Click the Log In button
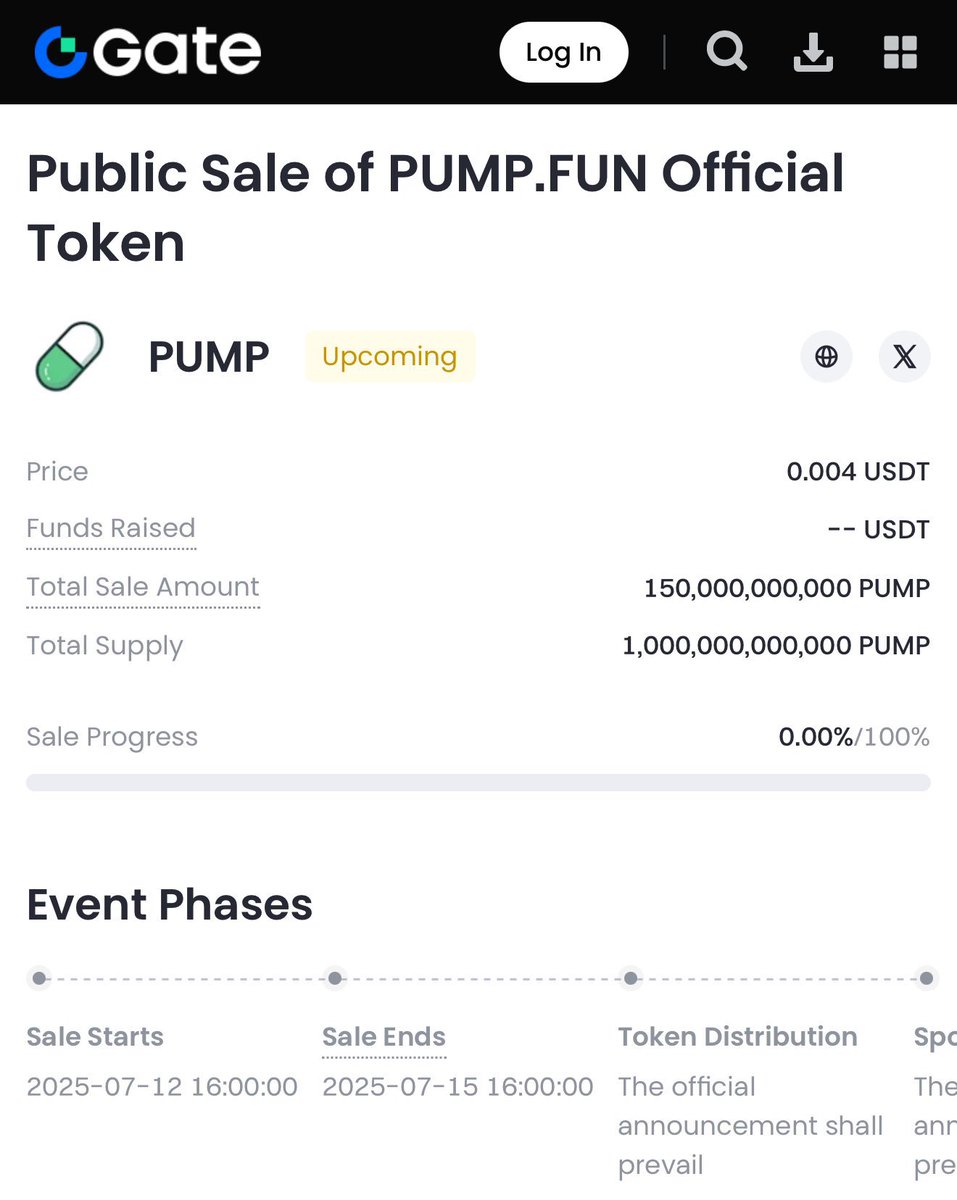Image resolution: width=957 pixels, height=1200 pixels. 563,52
